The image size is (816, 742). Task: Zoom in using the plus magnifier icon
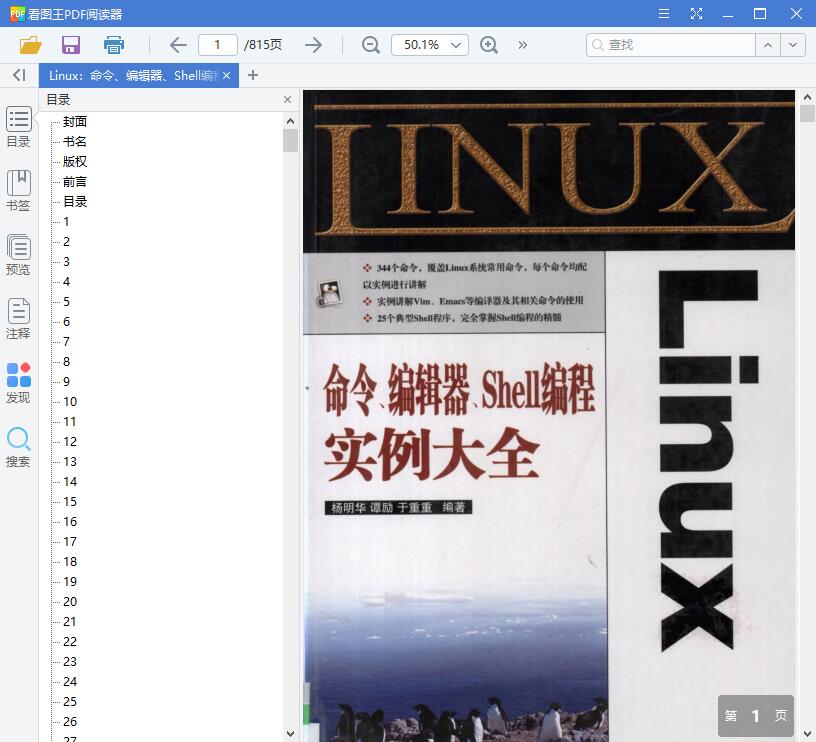tap(489, 45)
